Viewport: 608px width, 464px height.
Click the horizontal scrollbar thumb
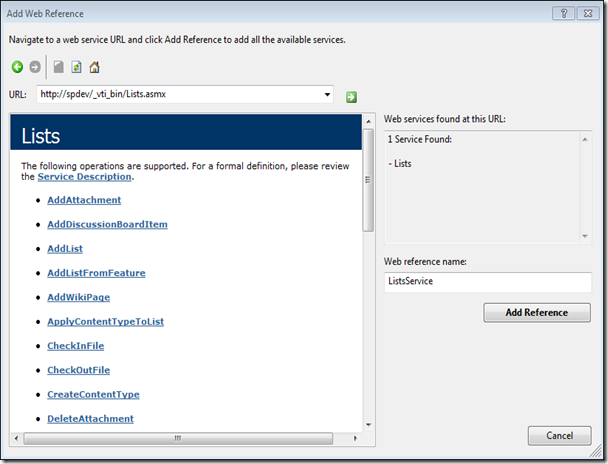[x=178, y=438]
